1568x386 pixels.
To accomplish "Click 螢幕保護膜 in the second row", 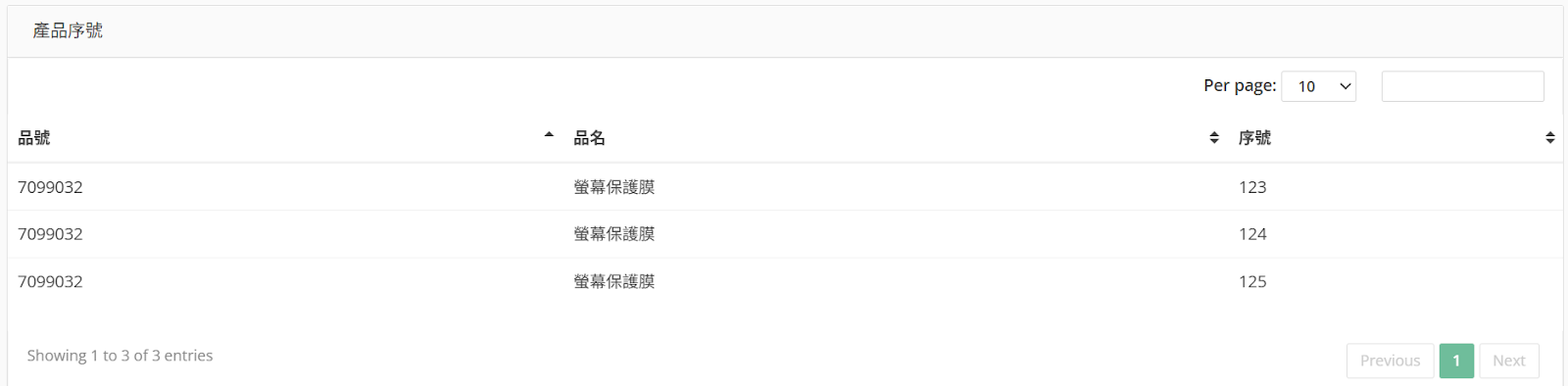I will 614,234.
